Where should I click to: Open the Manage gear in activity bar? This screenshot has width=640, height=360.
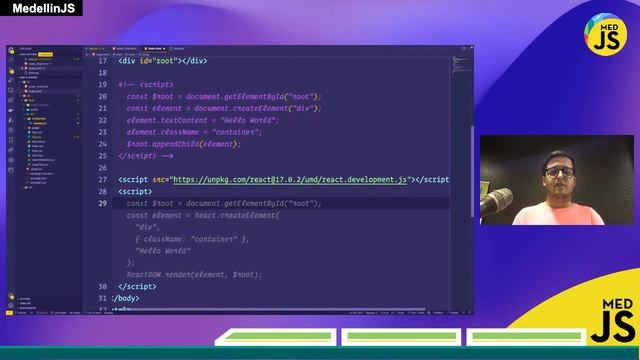pos(11,305)
